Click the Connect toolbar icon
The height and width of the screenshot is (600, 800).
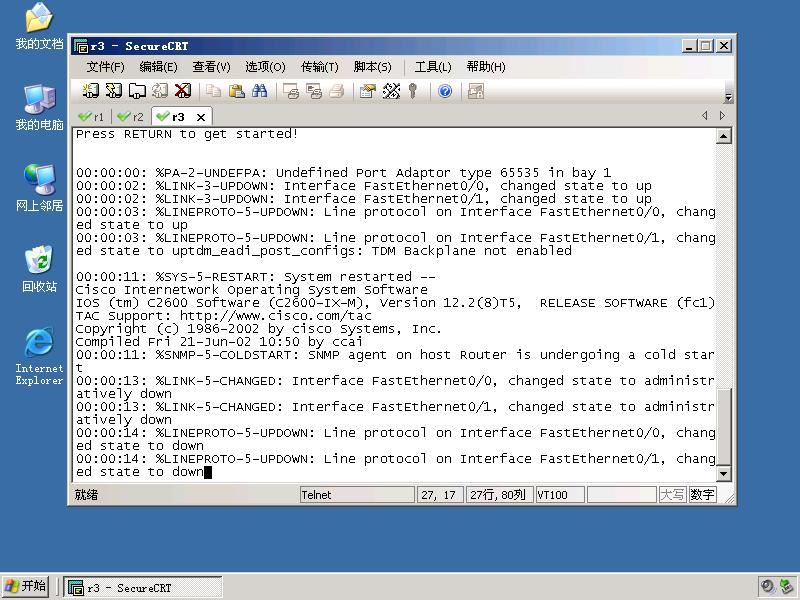(x=90, y=91)
